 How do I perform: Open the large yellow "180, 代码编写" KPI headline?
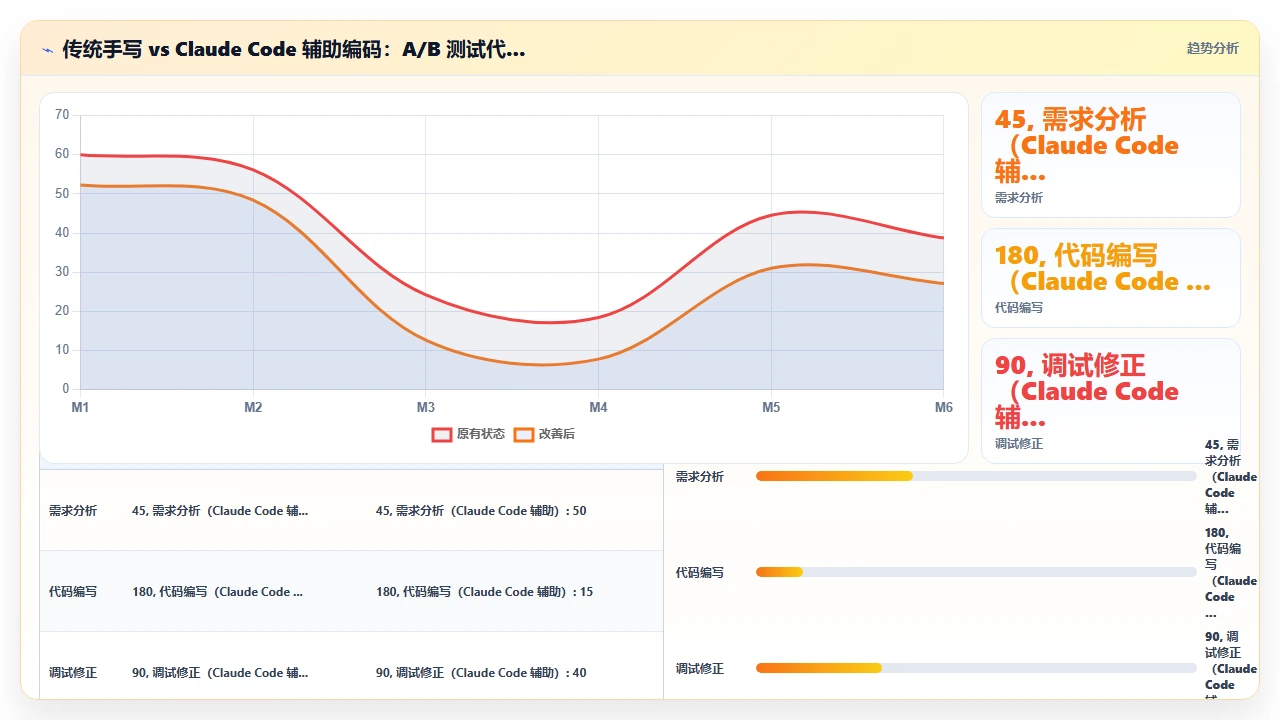1102,268
